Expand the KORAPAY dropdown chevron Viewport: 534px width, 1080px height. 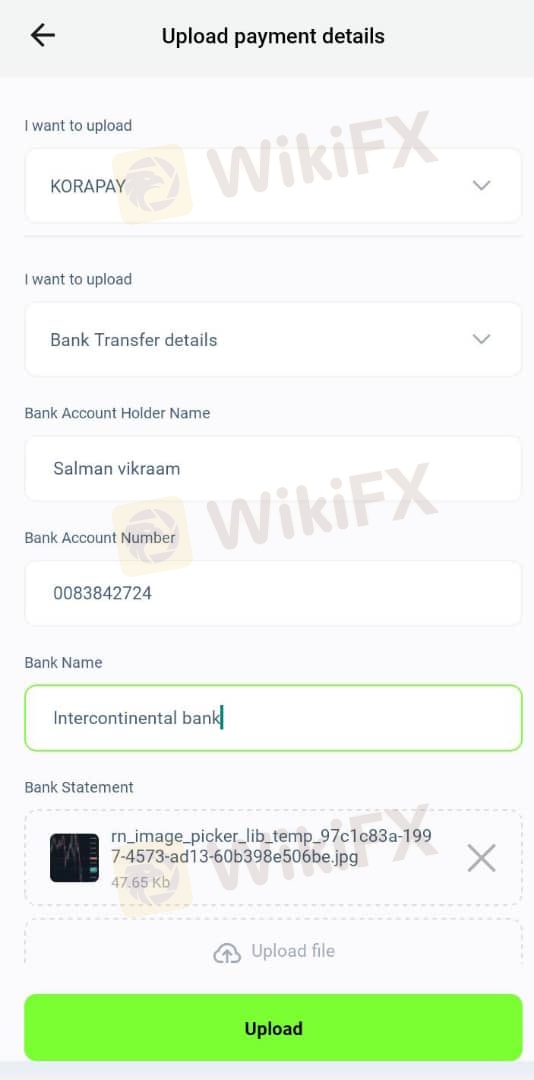tap(481, 185)
